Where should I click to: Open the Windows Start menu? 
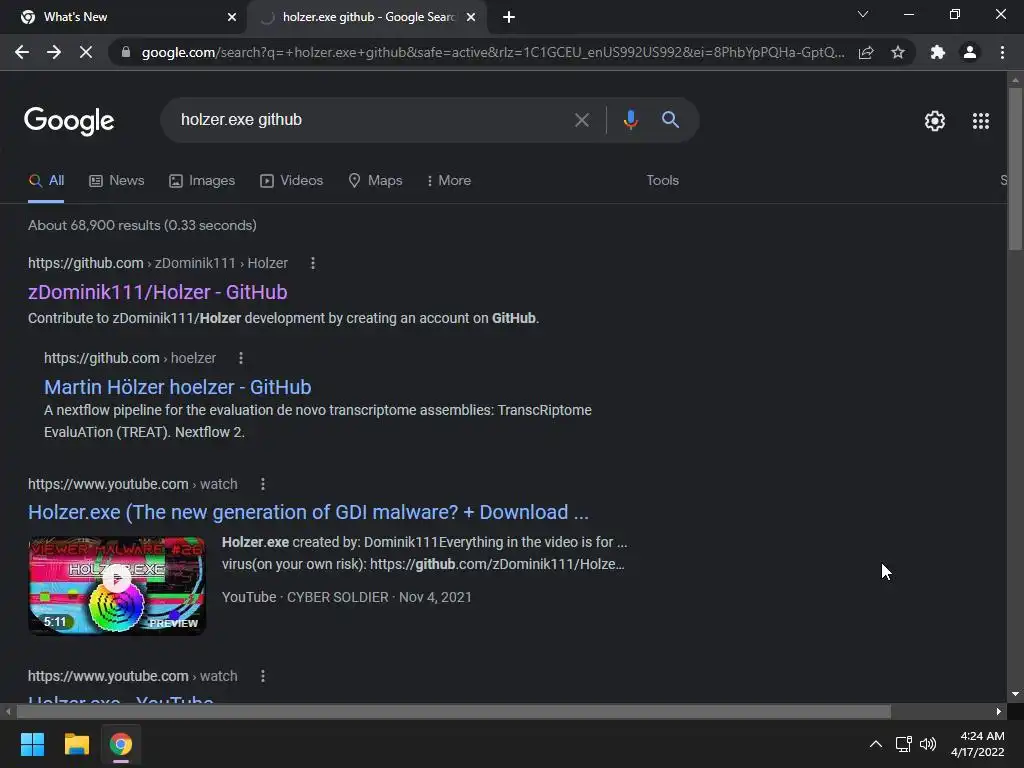pos(32,744)
